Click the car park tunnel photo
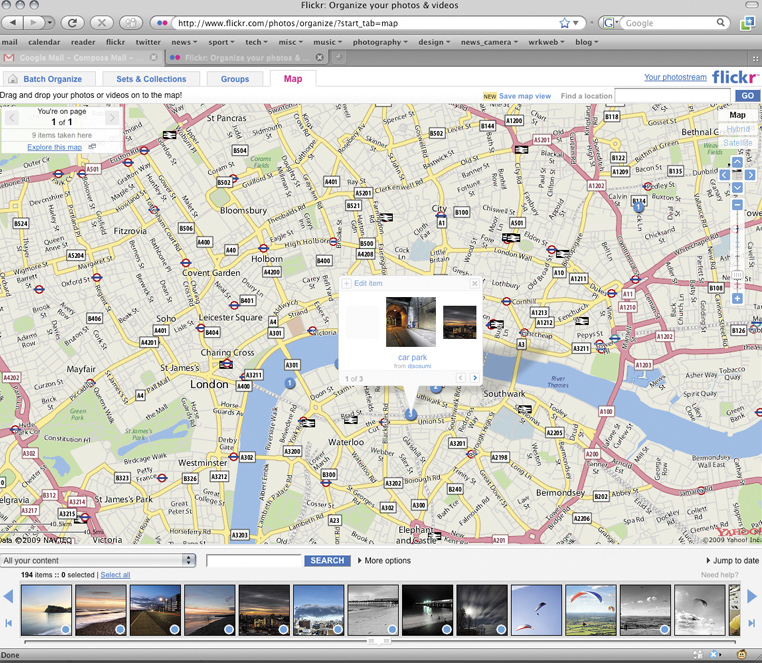Screen dimensions: 762x663 (411, 322)
